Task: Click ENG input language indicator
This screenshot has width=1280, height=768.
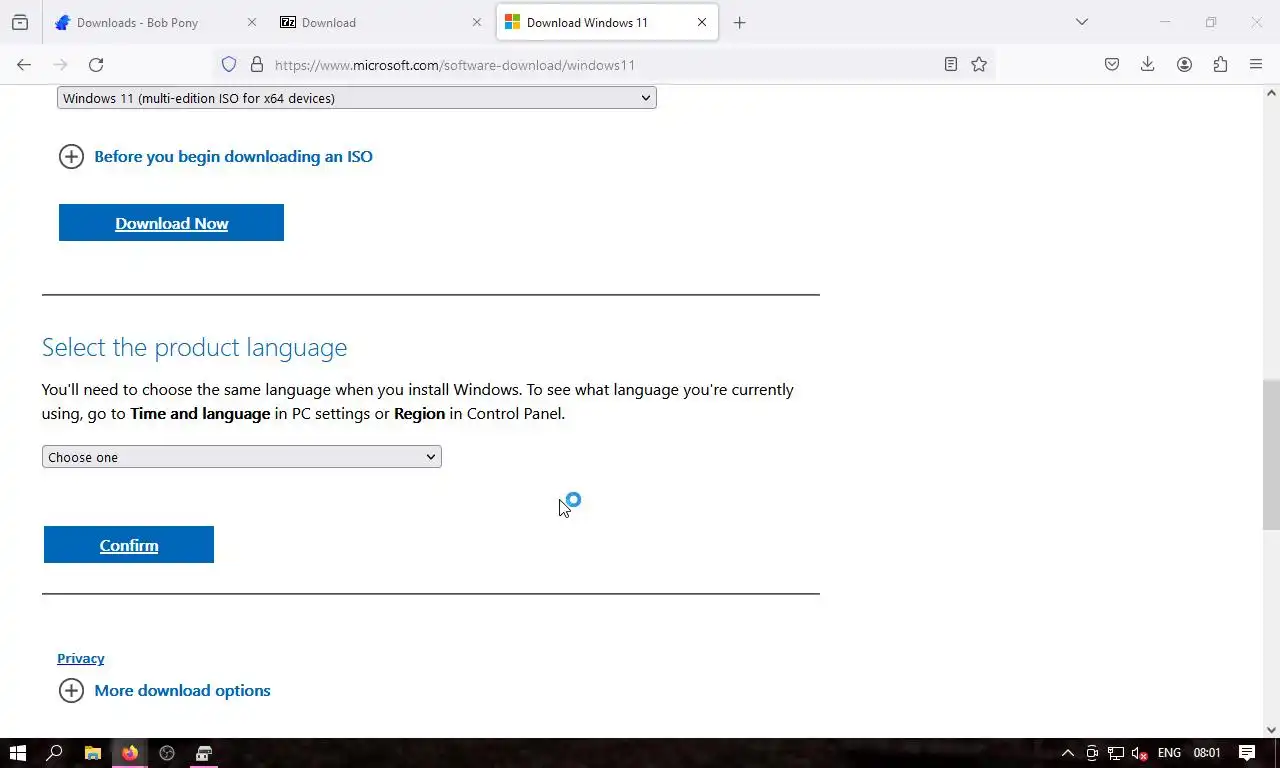Action: point(1169,753)
